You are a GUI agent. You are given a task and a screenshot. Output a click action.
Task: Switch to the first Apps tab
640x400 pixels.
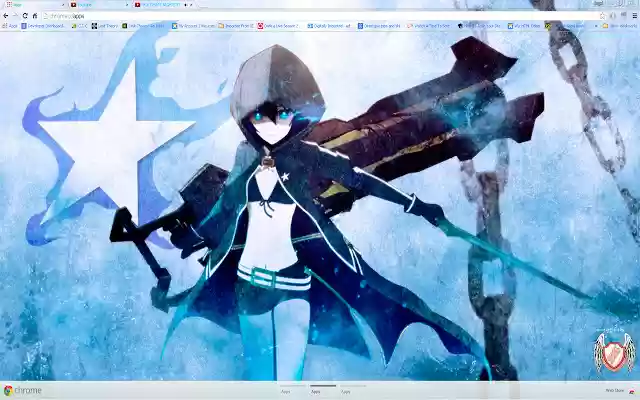(34, 4)
